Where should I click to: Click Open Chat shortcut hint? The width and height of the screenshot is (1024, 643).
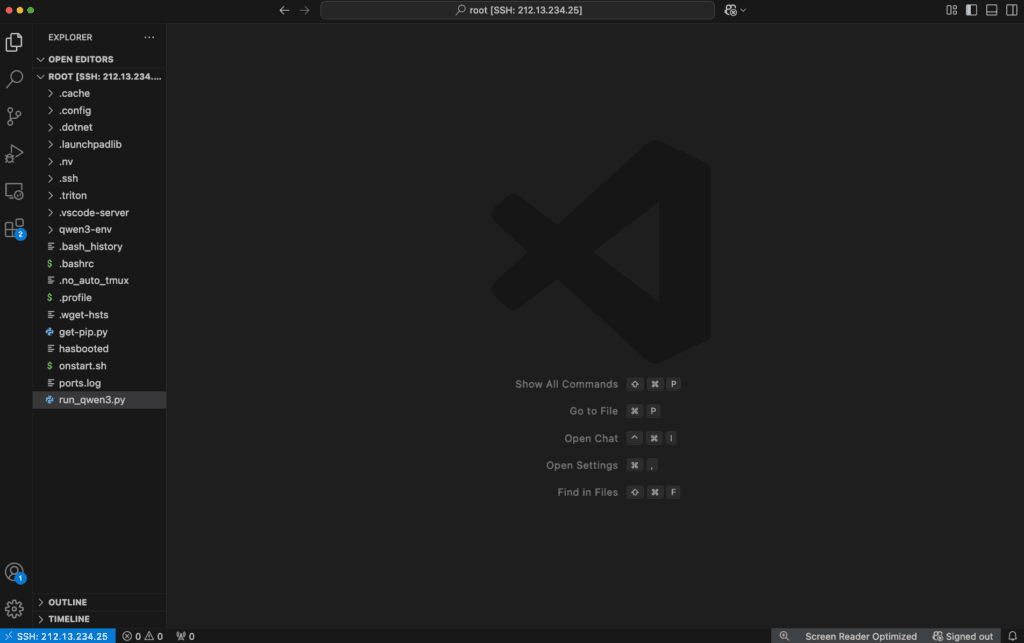click(620, 438)
